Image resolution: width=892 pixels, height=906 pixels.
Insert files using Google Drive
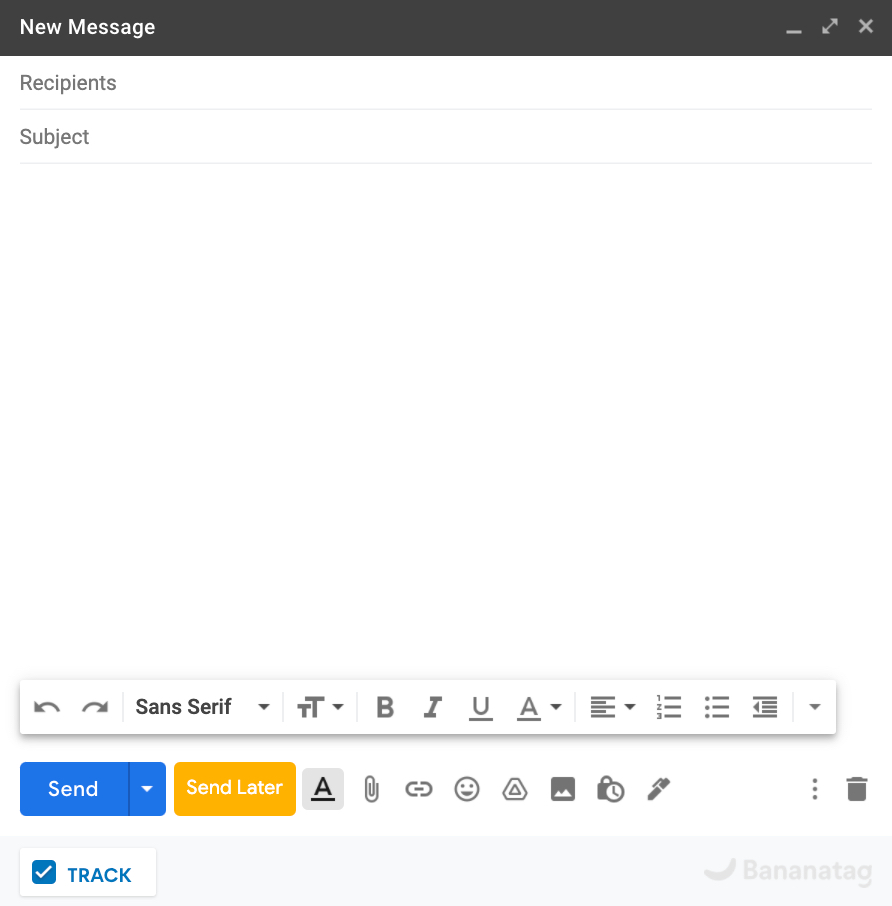coord(515,789)
